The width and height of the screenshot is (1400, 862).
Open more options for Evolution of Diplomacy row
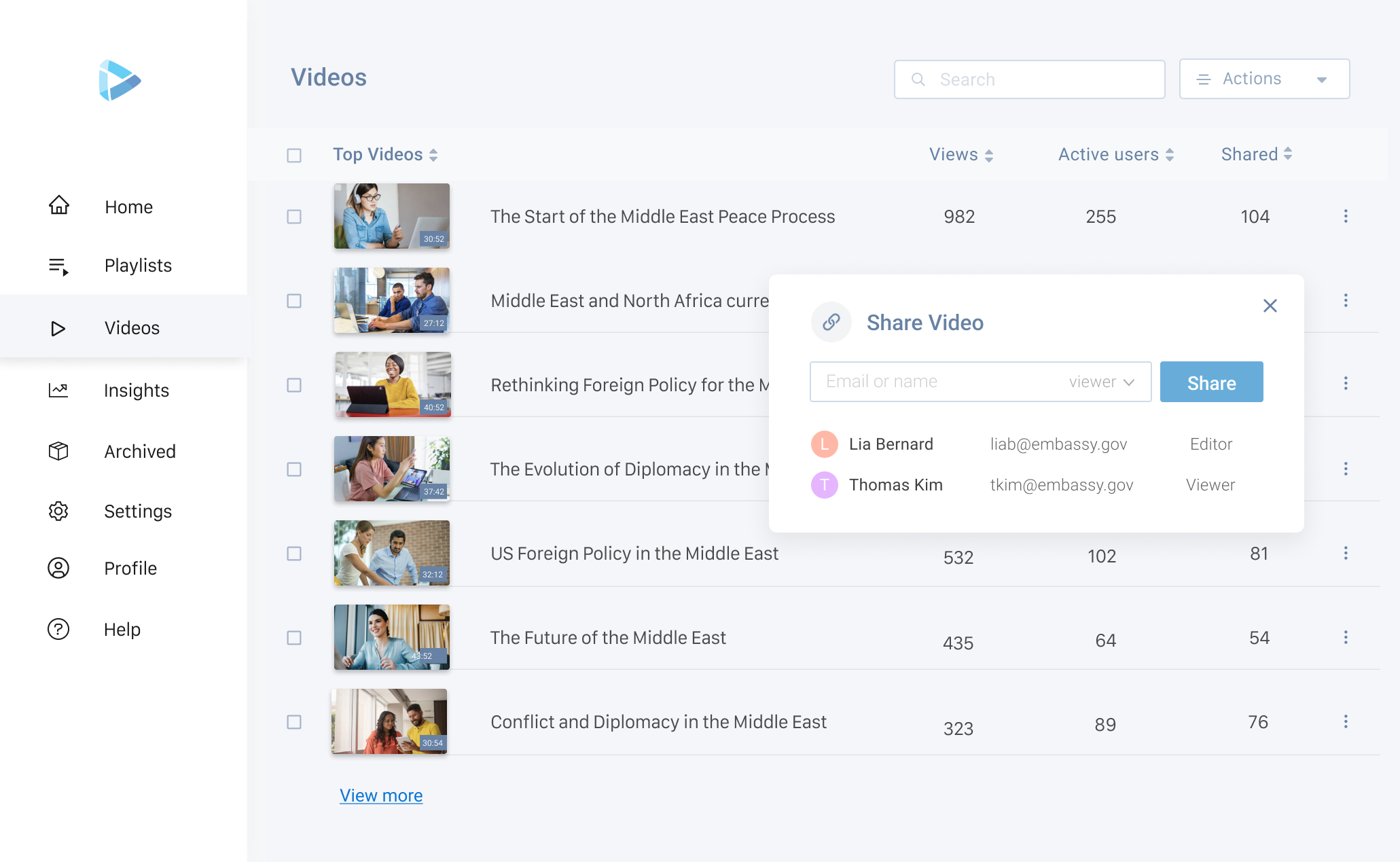coord(1346,469)
